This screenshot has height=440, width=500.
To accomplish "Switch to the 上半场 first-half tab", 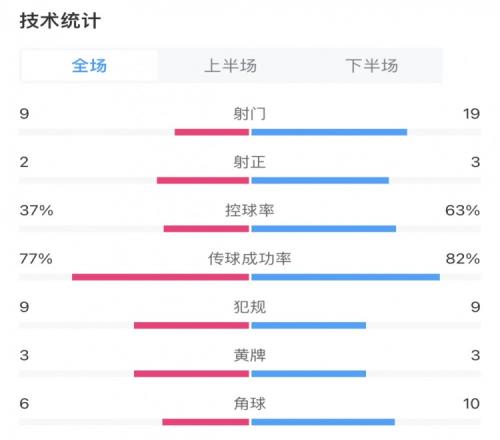I will coord(230,66).
